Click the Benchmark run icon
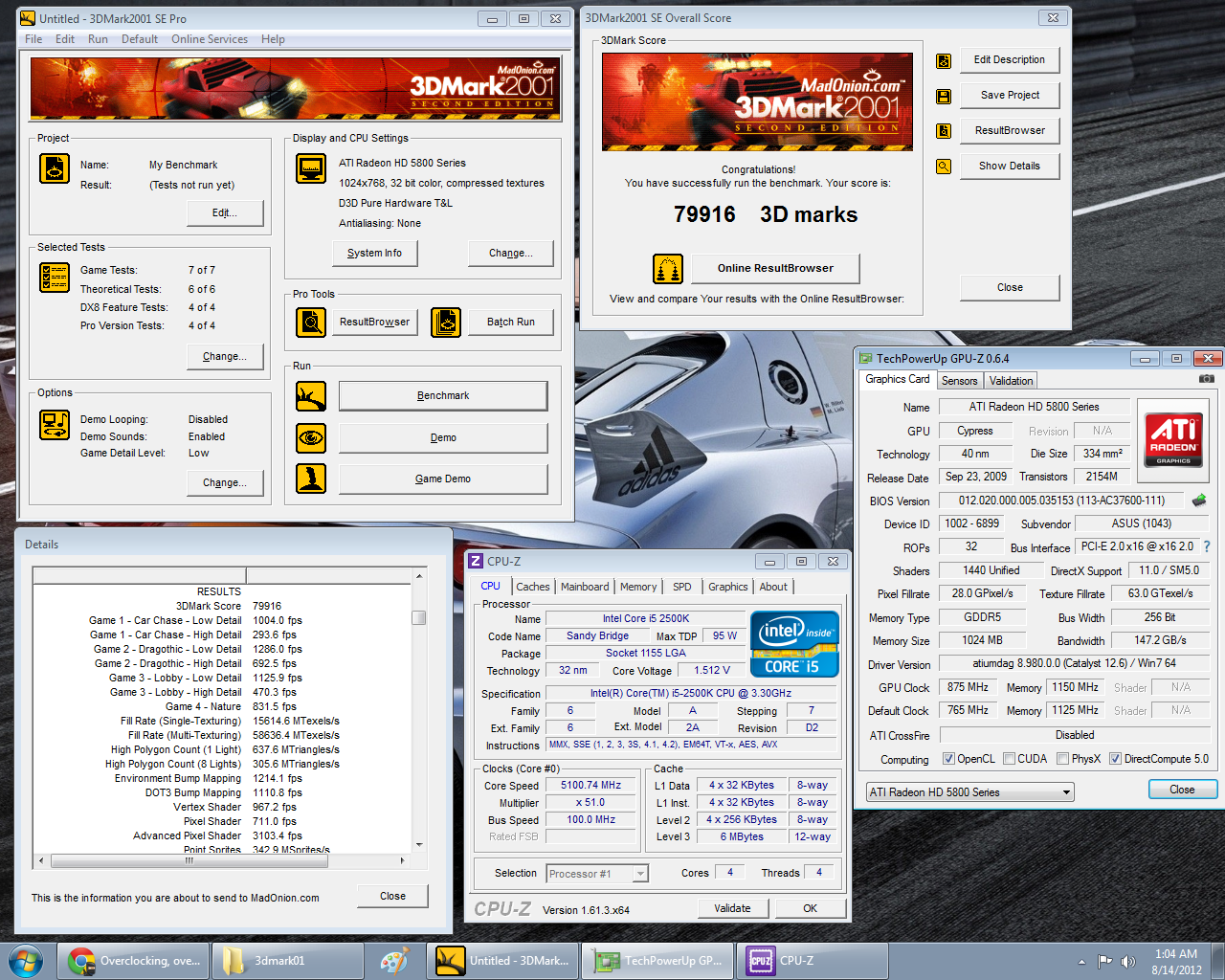The height and width of the screenshot is (980, 1225). [x=311, y=396]
